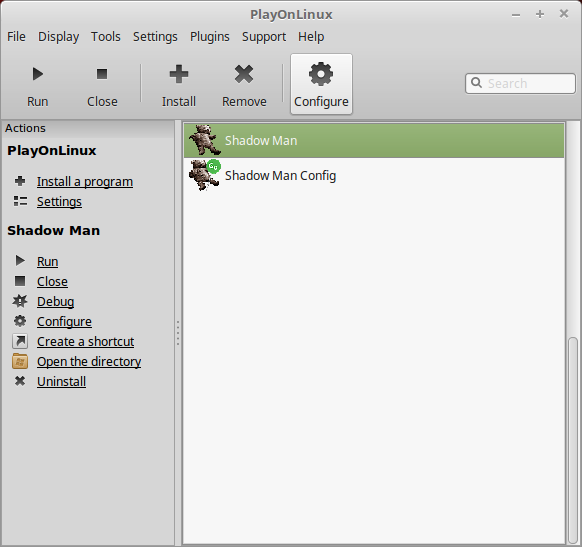The height and width of the screenshot is (547, 582).
Task: Click the X icon beside Uninstall
Action: point(20,381)
